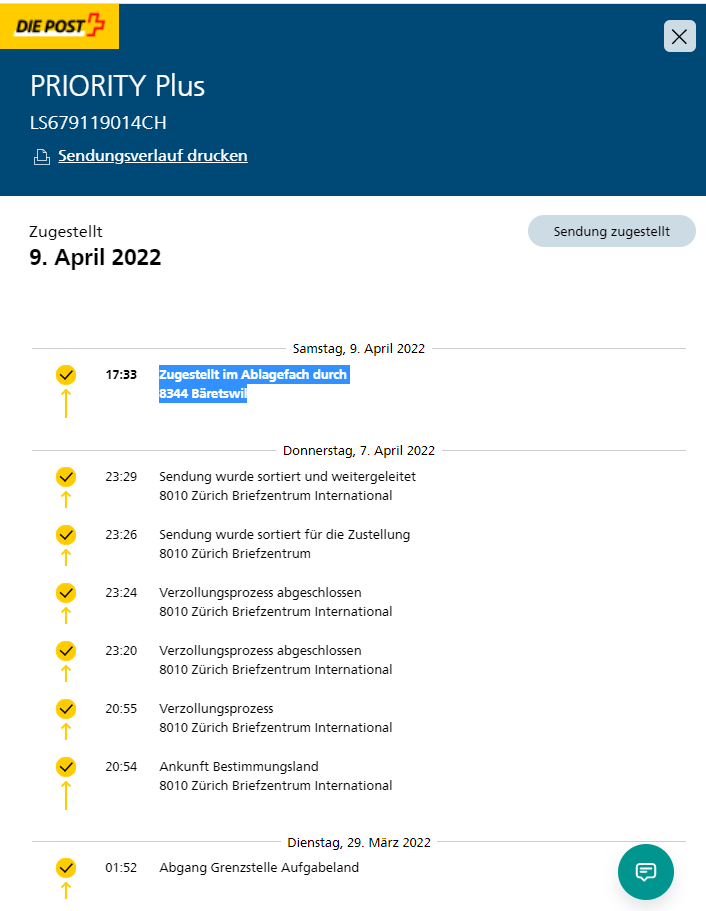Viewport: 706px width, 911px height.
Task: Click Samstag, 9. April 2022 date separator
Action: click(x=358, y=349)
